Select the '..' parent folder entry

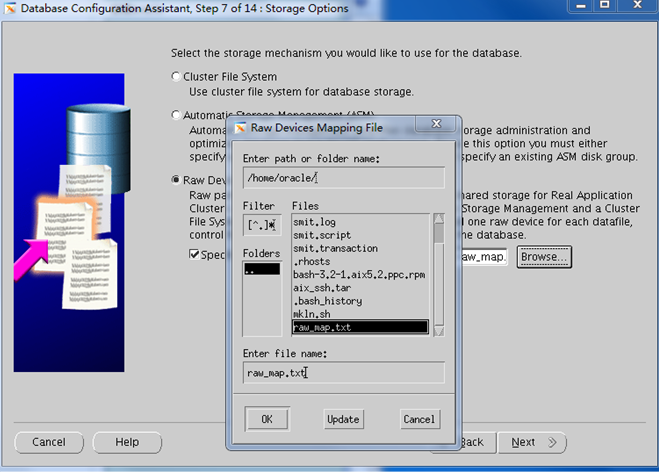[x=262, y=269]
